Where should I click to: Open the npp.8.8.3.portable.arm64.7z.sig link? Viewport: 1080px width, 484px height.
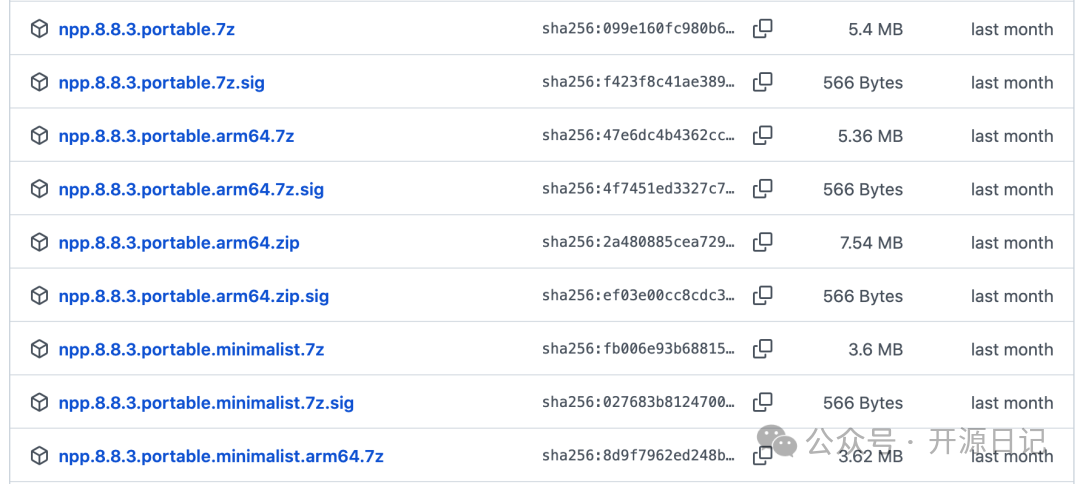coord(191,189)
